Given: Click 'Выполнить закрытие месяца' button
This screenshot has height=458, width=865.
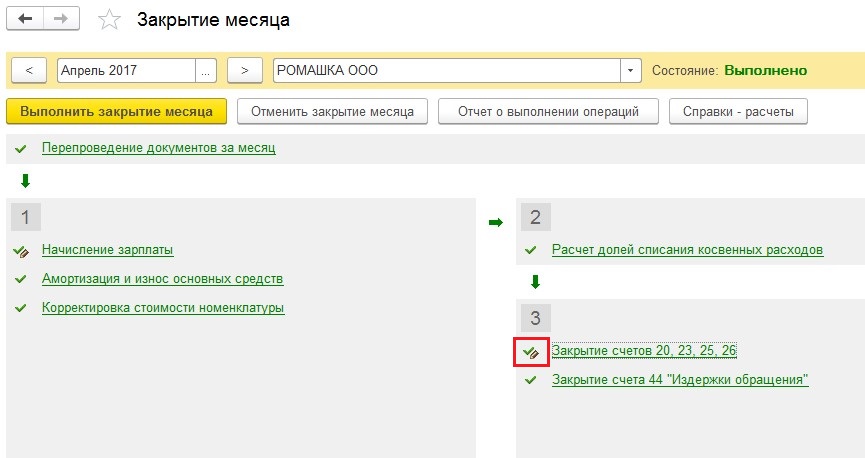Looking at the screenshot, I should point(116,111).
